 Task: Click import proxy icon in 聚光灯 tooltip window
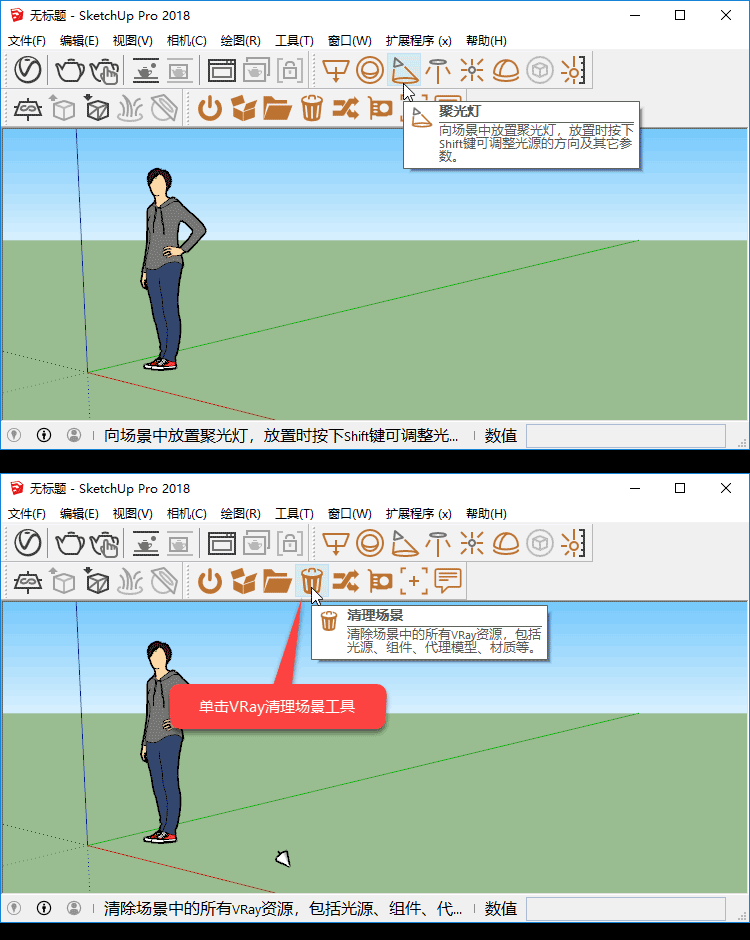pyautogui.click(x=97, y=109)
